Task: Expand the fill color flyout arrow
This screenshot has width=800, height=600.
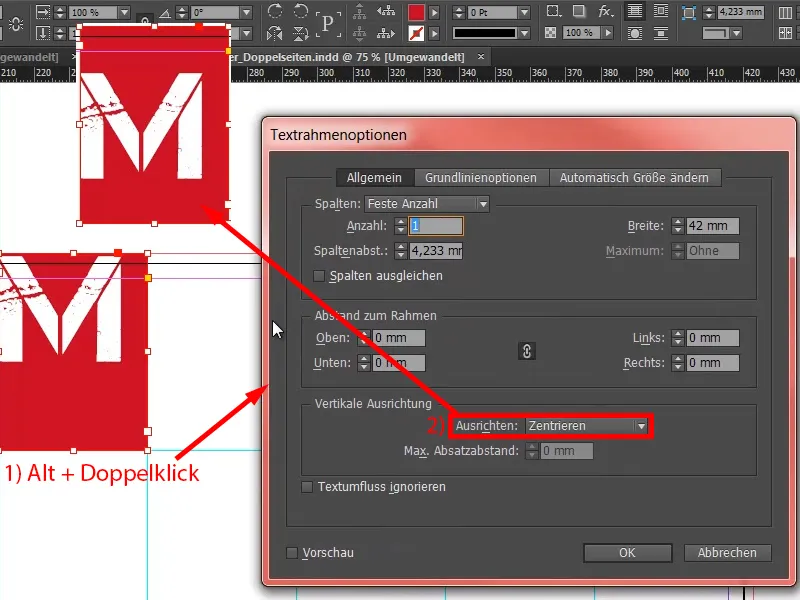Action: [434, 12]
